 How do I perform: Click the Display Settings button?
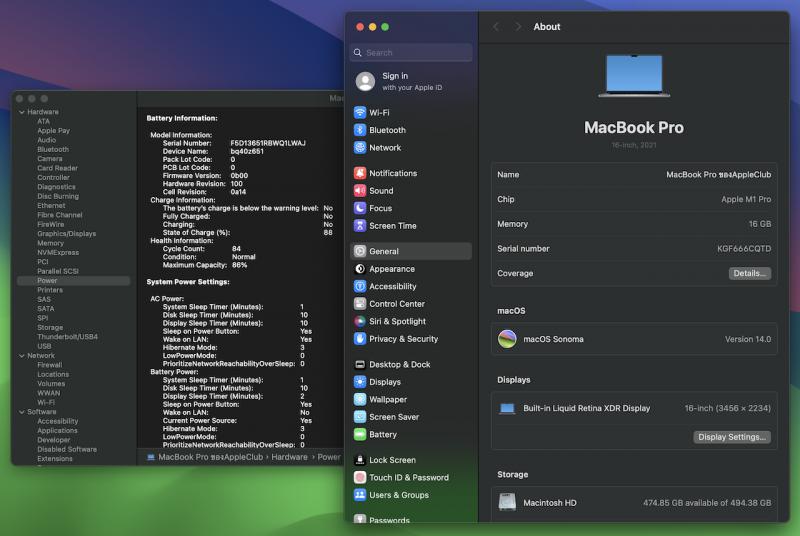pos(732,437)
